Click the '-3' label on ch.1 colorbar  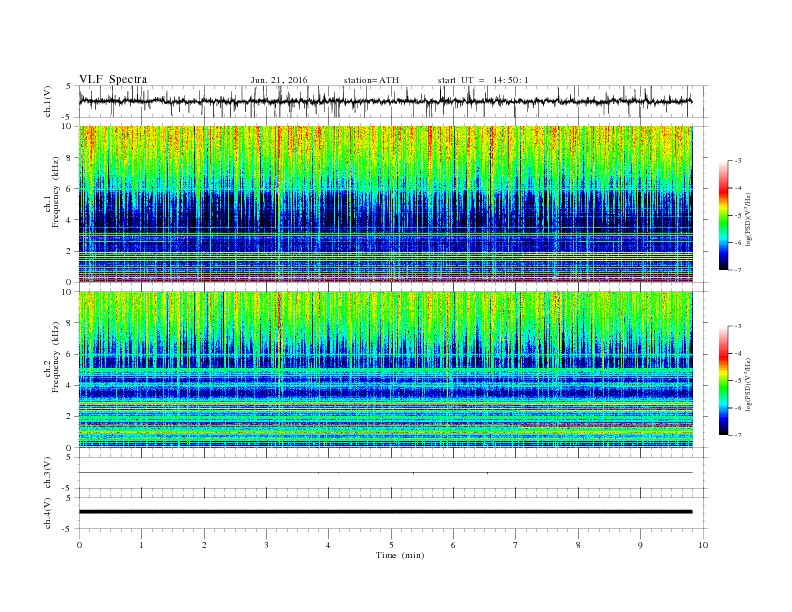click(x=738, y=161)
